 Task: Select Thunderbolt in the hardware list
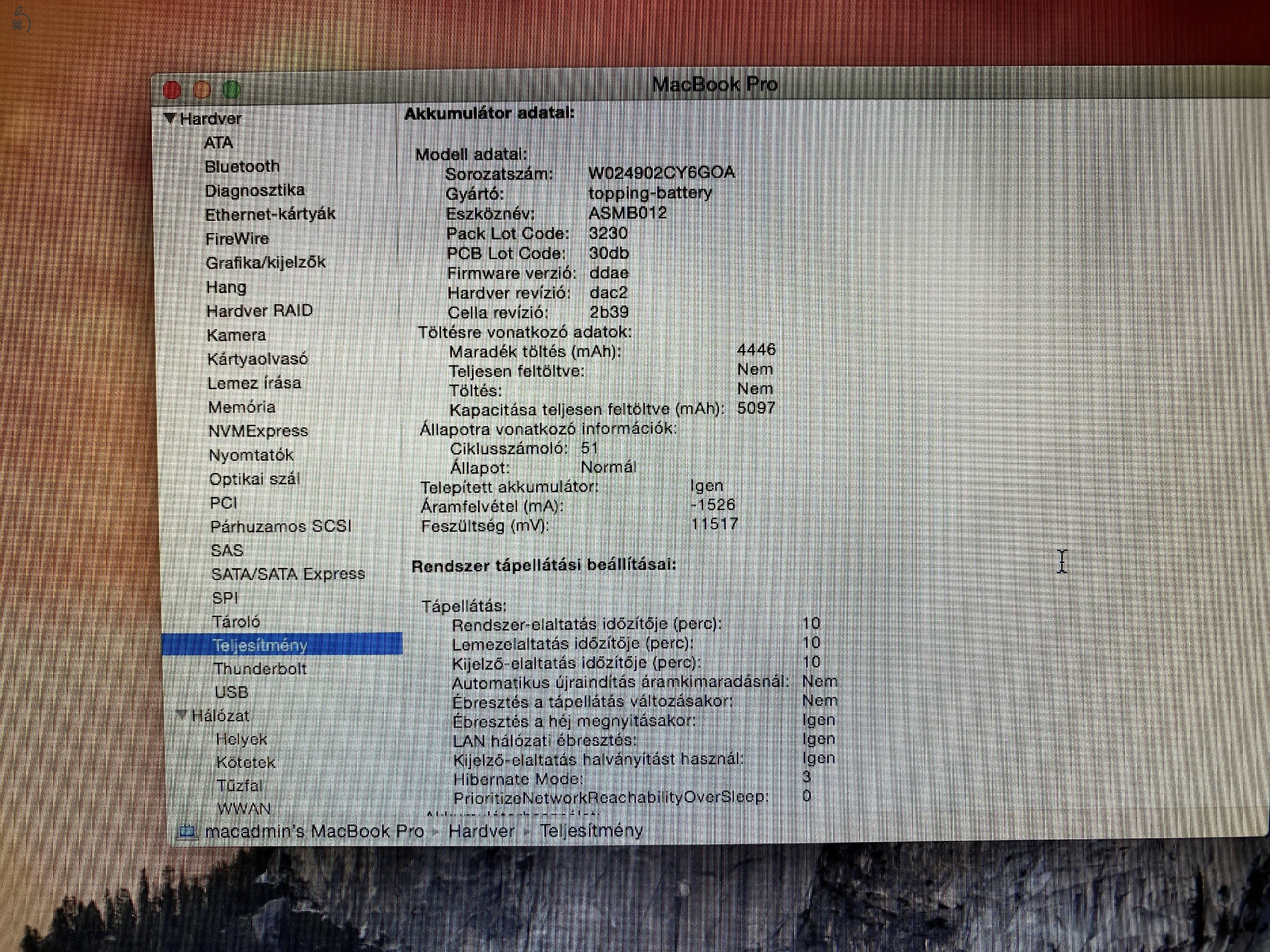click(x=261, y=668)
